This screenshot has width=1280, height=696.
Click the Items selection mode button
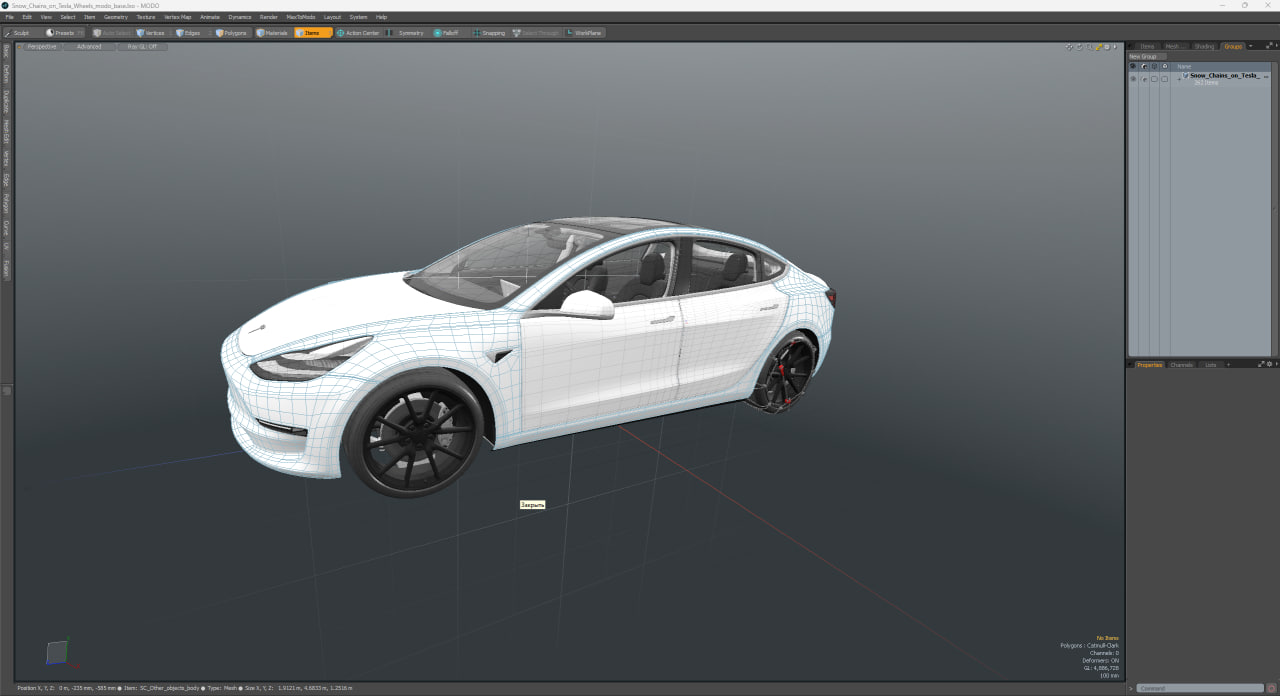312,33
